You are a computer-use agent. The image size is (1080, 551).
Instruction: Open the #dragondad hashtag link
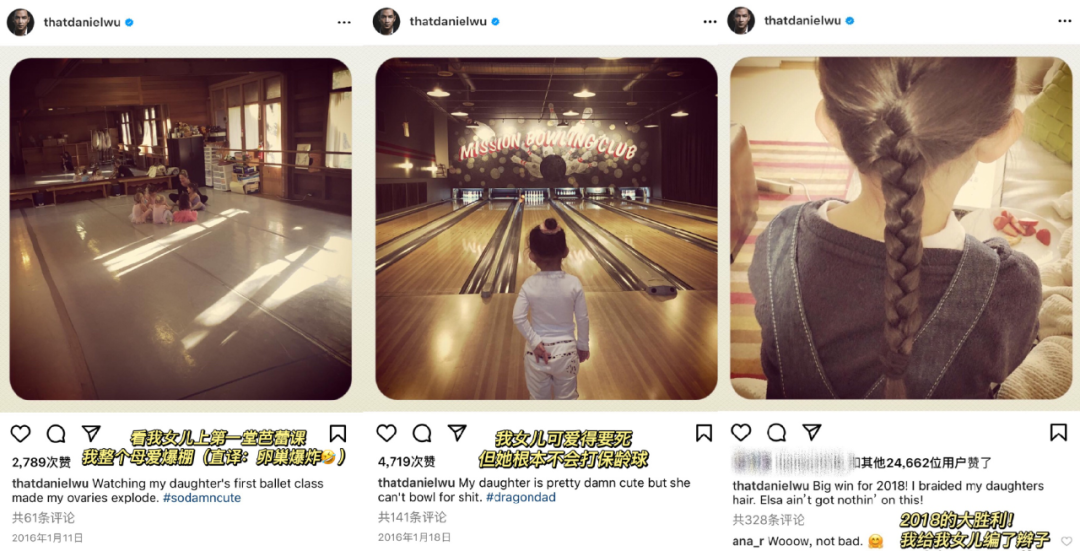click(521, 497)
